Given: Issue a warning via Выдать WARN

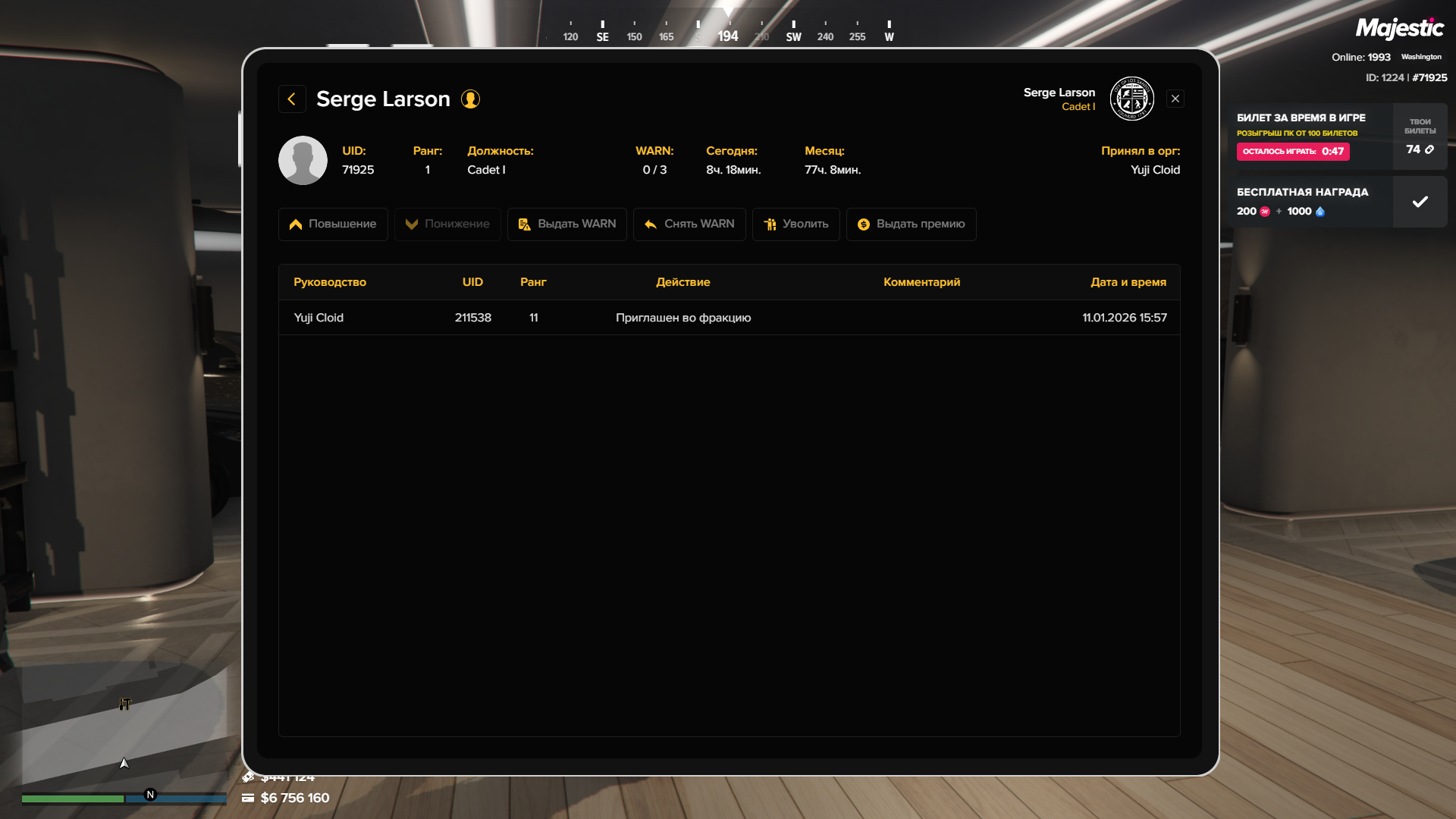Looking at the screenshot, I should [x=567, y=224].
